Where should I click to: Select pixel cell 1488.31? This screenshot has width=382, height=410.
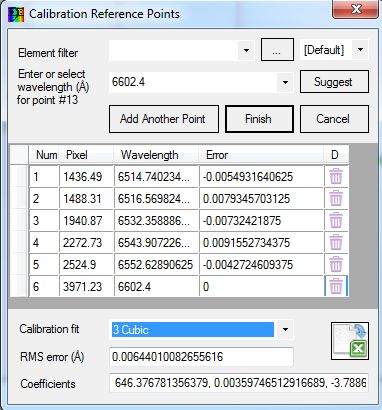(87, 199)
